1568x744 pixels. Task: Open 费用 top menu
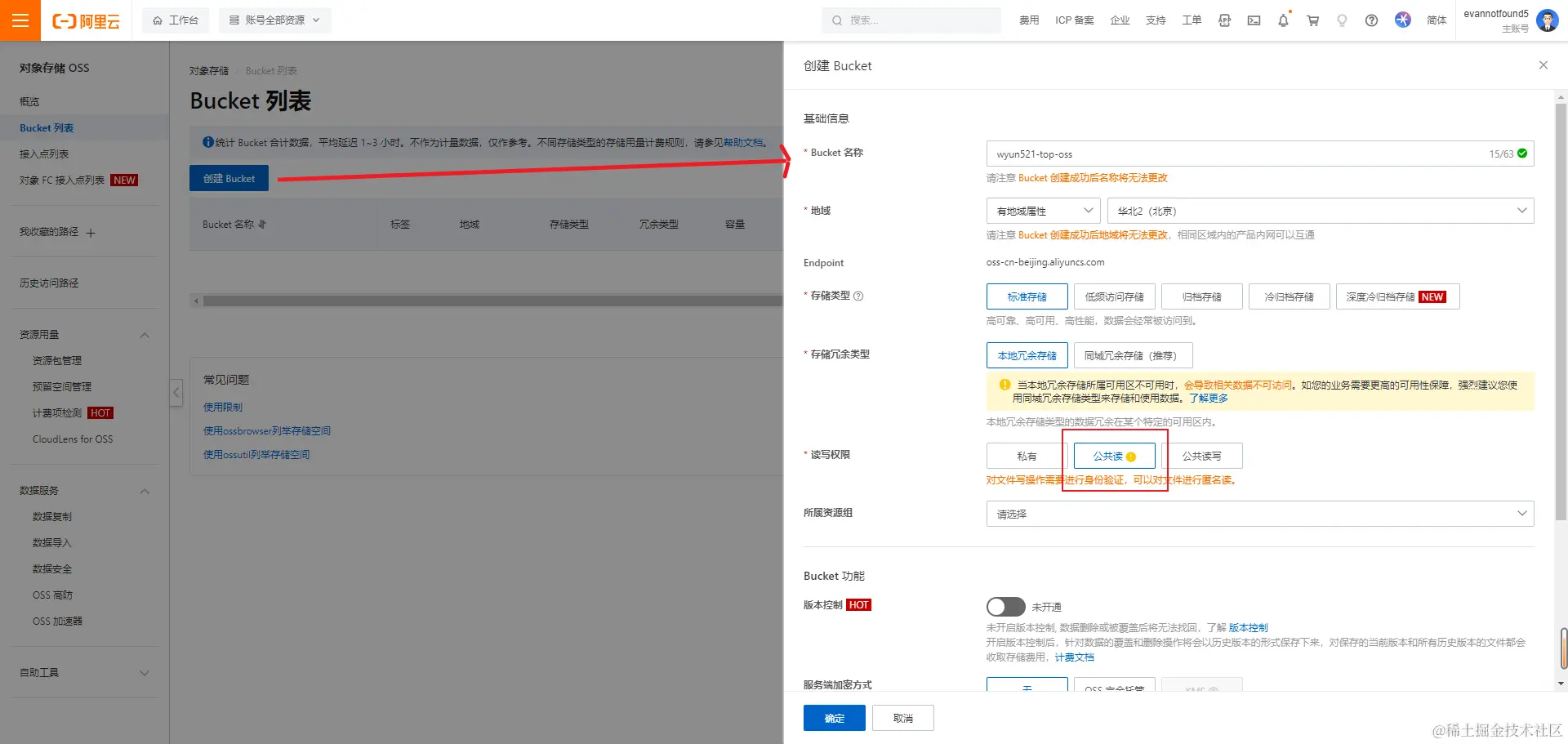pyautogui.click(x=1029, y=20)
